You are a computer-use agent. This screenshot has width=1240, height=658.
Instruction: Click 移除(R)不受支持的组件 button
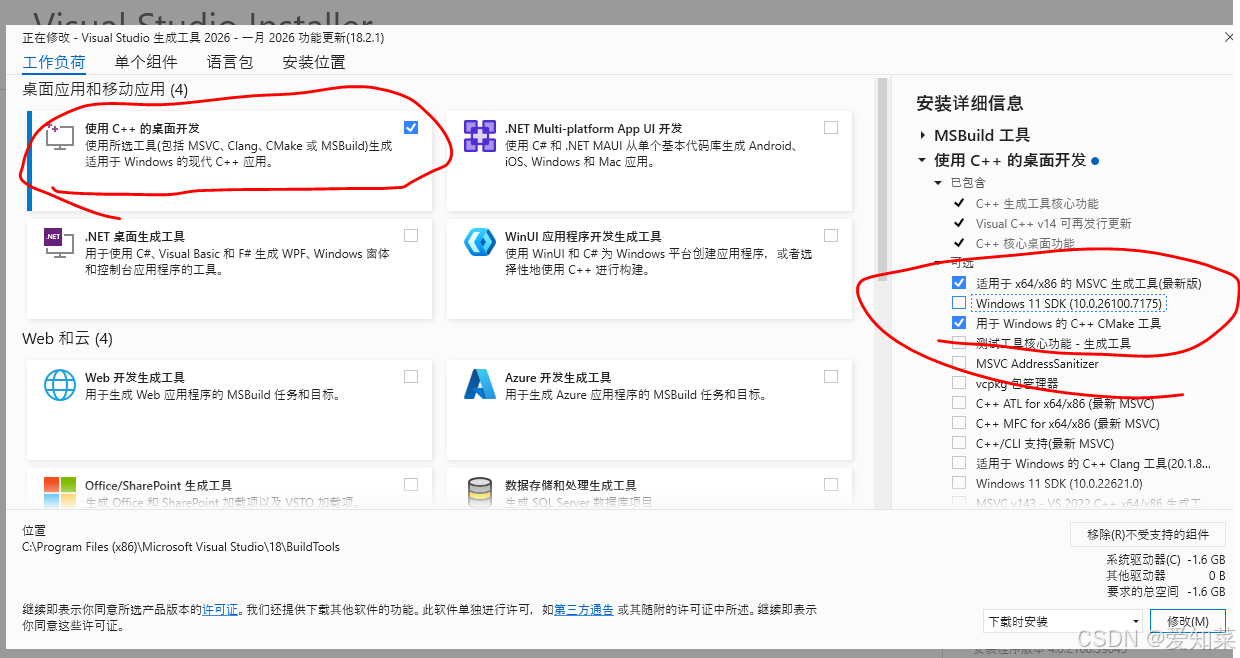point(1147,534)
